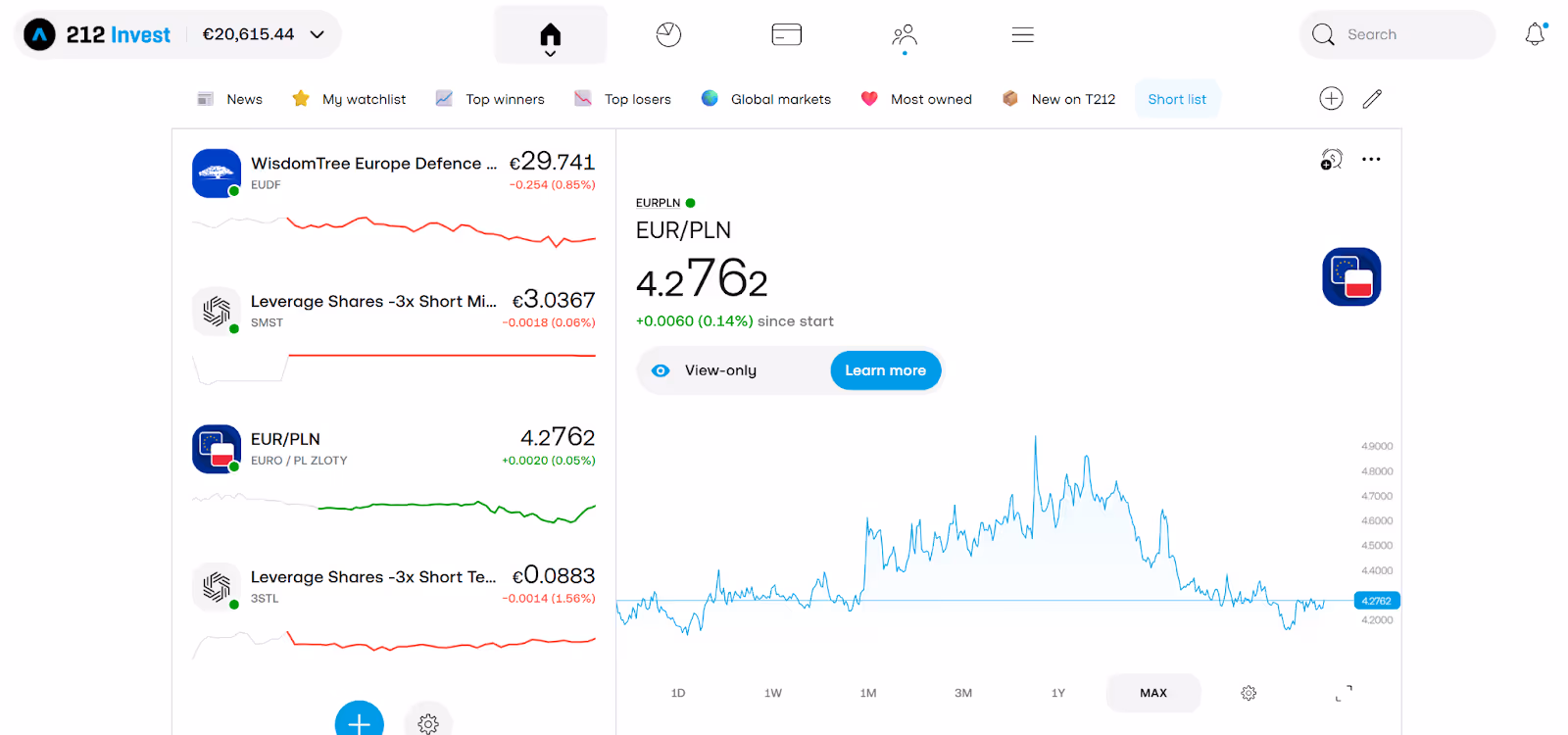Select the 1Y chart range
1568x735 pixels.
click(1058, 693)
